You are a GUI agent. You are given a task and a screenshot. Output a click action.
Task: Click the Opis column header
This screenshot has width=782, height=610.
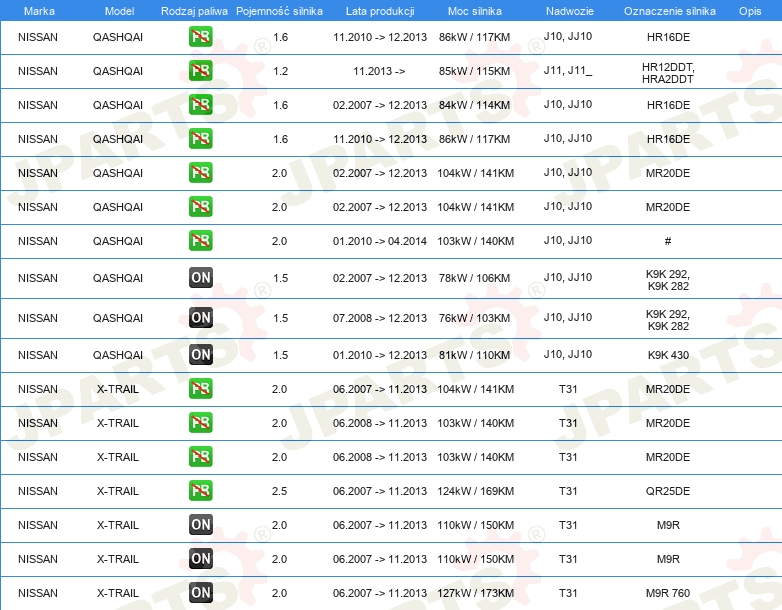(x=750, y=11)
